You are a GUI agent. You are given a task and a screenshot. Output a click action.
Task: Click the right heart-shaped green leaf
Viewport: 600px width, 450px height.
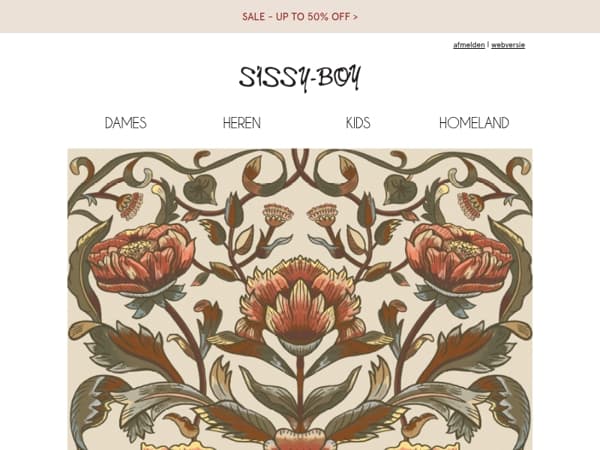coord(399,189)
